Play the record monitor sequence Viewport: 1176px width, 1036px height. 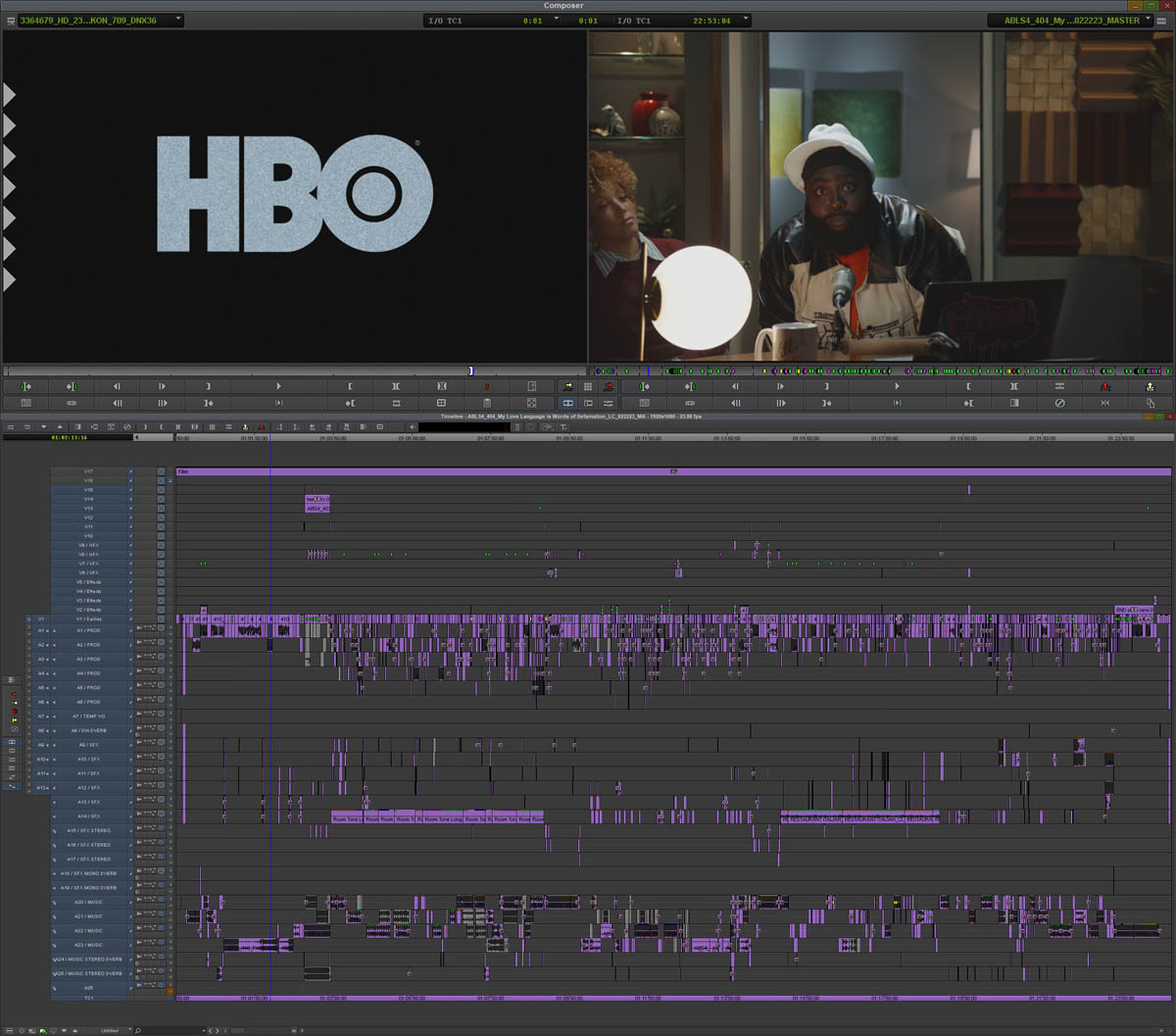(897, 386)
